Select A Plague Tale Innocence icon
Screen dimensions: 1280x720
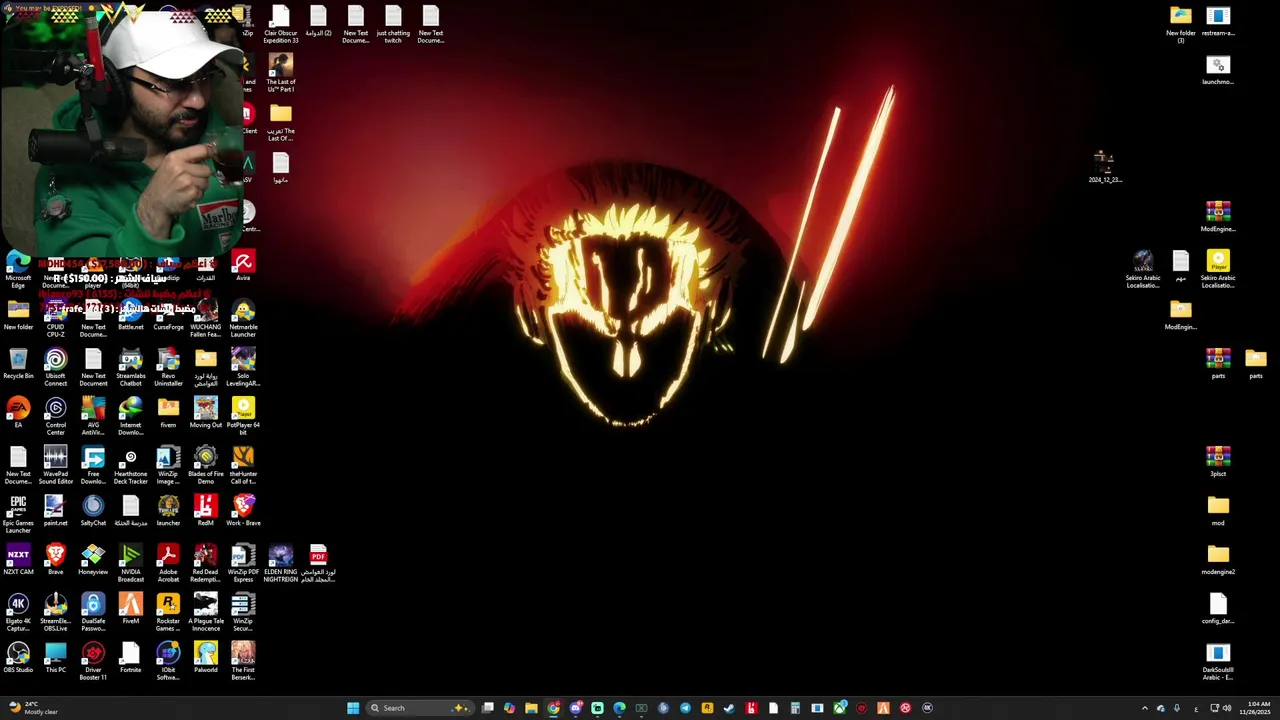coord(206,613)
